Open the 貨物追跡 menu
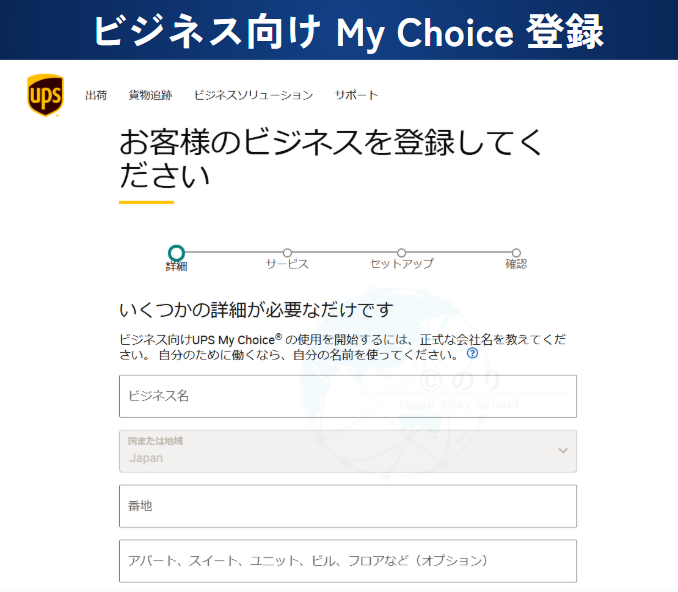Screen dimensions: 678x592 tap(150, 95)
